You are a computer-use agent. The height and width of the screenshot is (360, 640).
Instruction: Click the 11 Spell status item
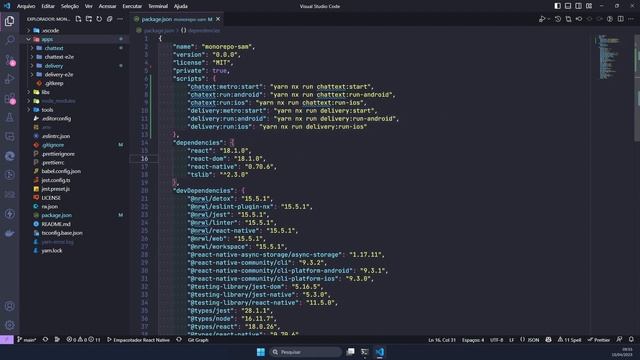569,340
